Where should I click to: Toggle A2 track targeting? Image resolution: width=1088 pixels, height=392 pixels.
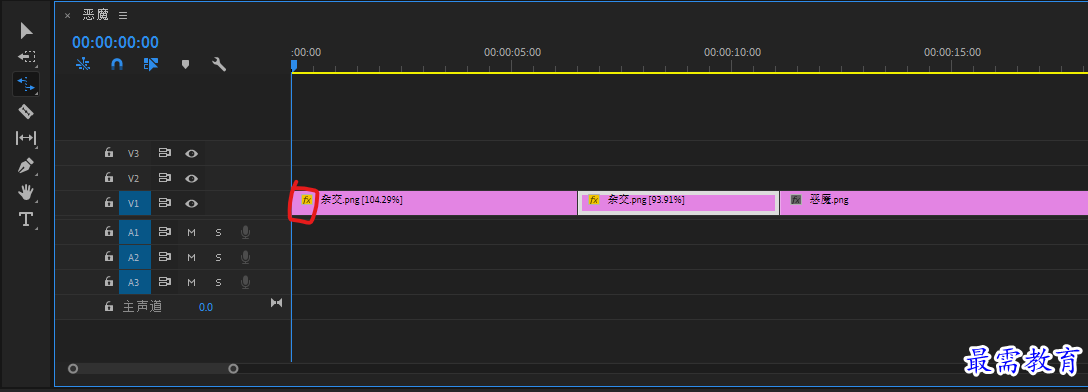tap(134, 257)
